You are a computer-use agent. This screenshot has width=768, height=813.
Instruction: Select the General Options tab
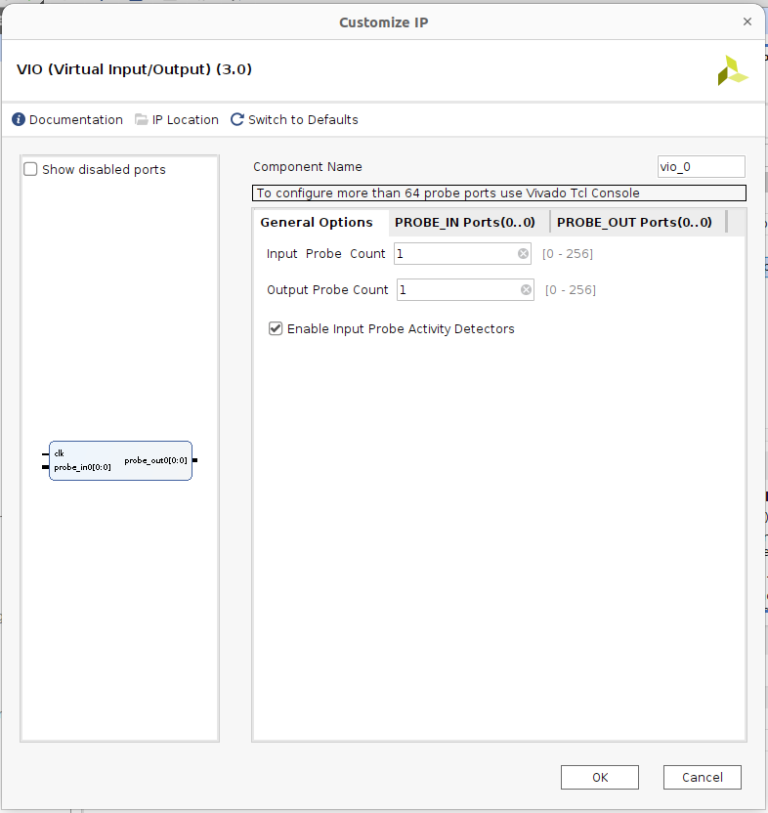(x=316, y=222)
